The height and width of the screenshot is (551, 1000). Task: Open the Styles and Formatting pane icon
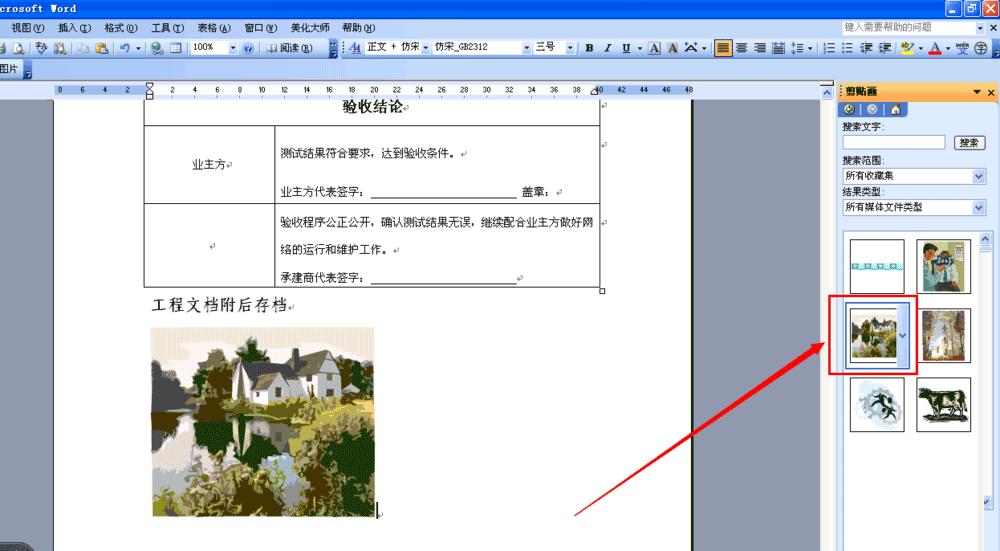coord(355,47)
